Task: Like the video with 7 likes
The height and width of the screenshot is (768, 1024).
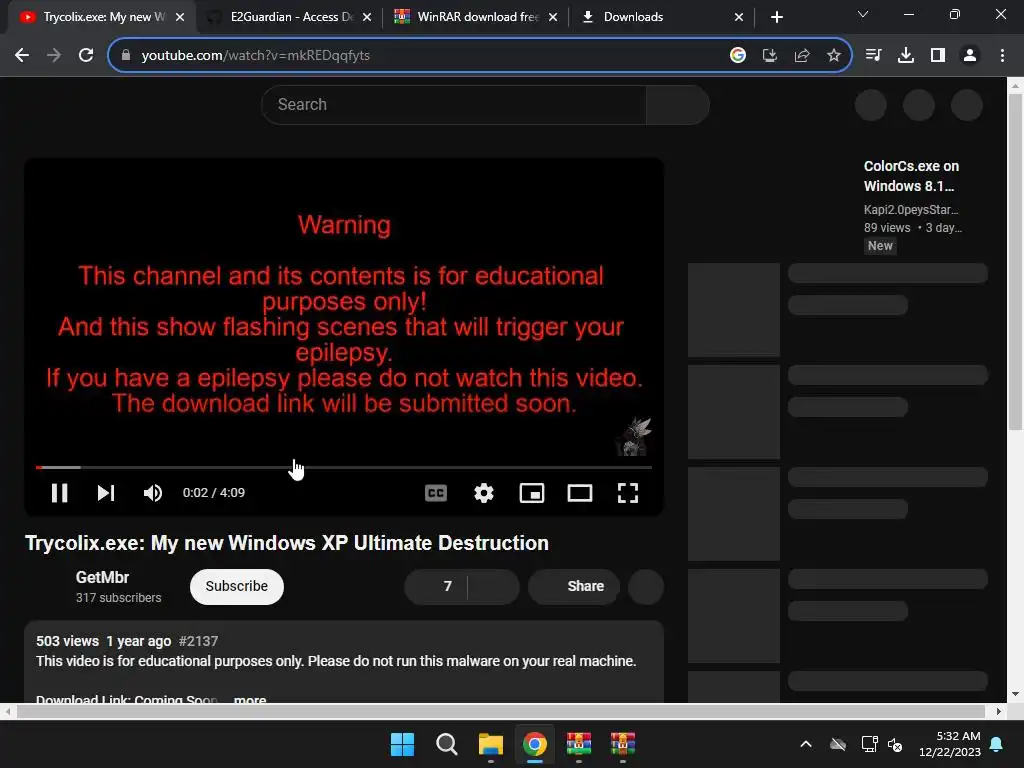Action: [x=436, y=586]
